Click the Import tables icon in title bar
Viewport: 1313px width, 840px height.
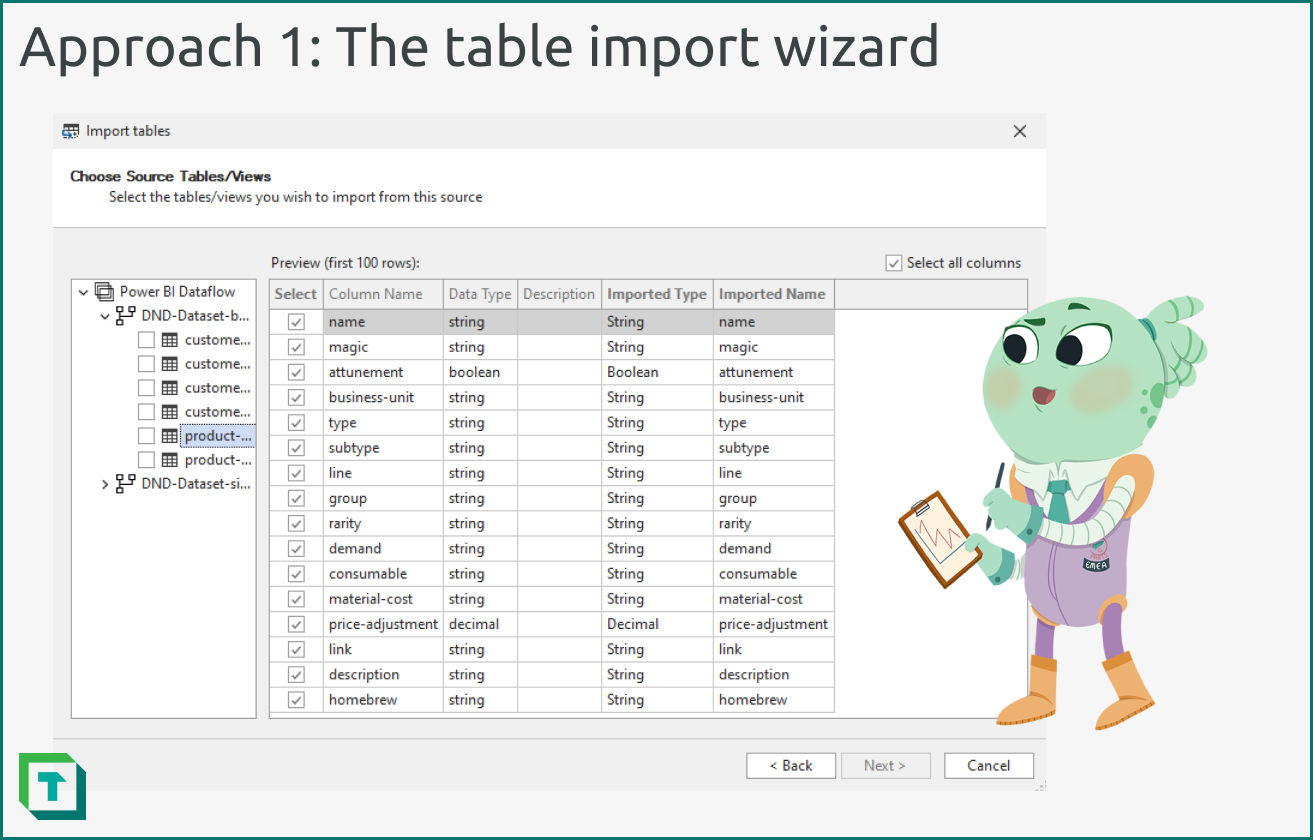pos(70,131)
